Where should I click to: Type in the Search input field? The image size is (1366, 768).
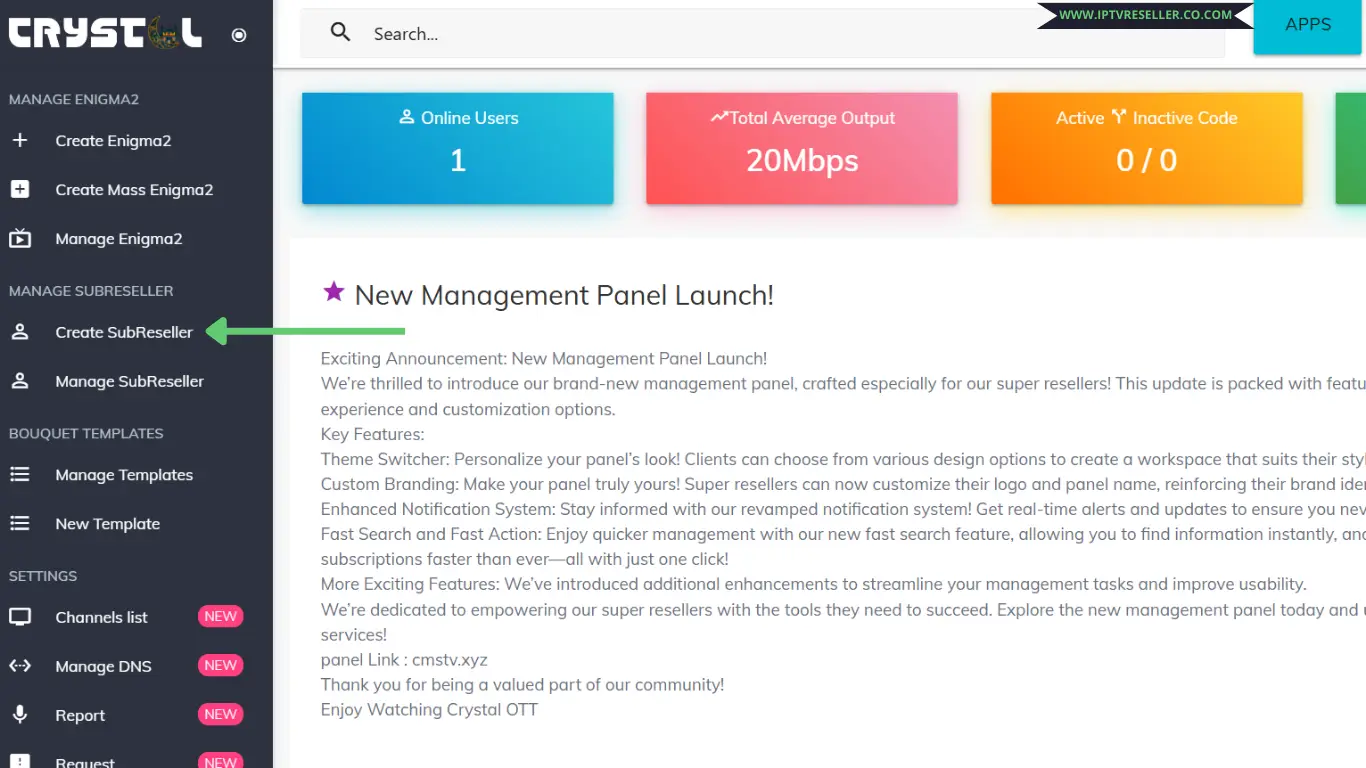pyautogui.click(x=780, y=34)
